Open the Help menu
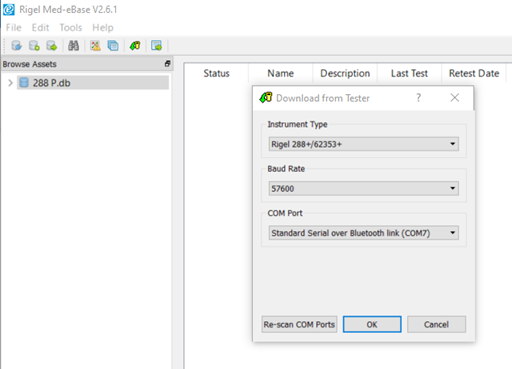This screenshot has height=369, width=512. [x=103, y=27]
